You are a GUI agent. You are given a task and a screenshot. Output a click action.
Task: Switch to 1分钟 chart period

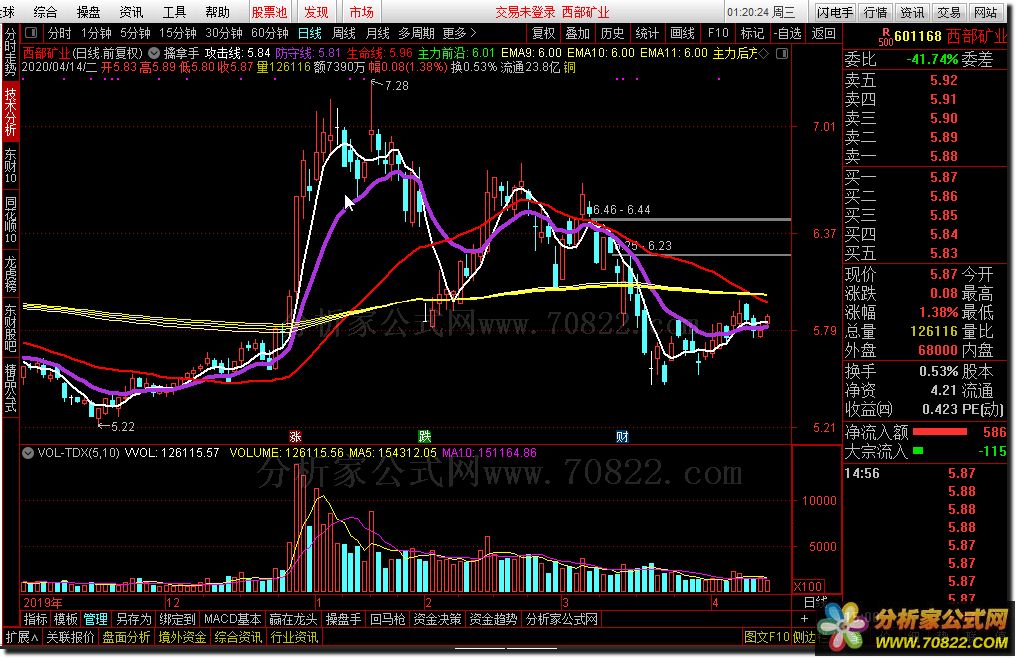pos(96,32)
